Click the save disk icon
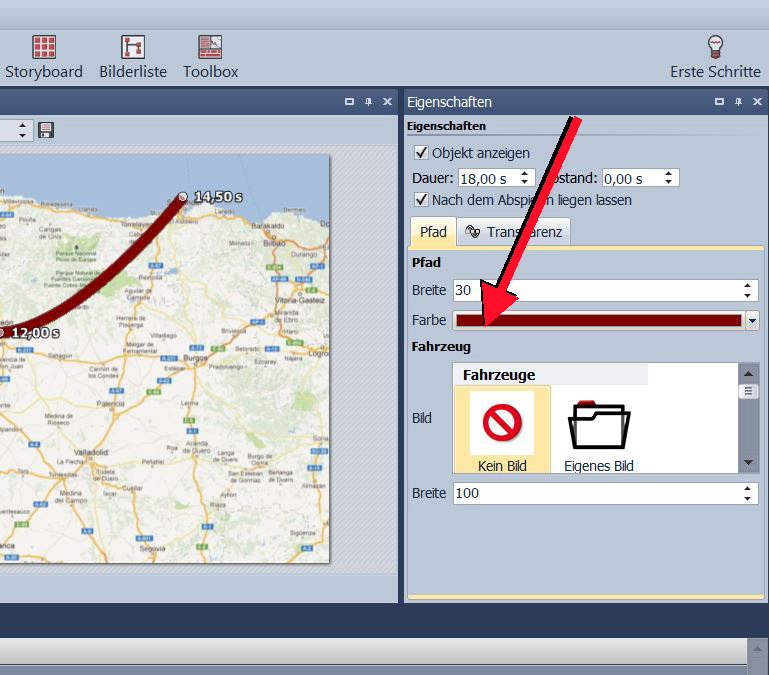 (46, 130)
